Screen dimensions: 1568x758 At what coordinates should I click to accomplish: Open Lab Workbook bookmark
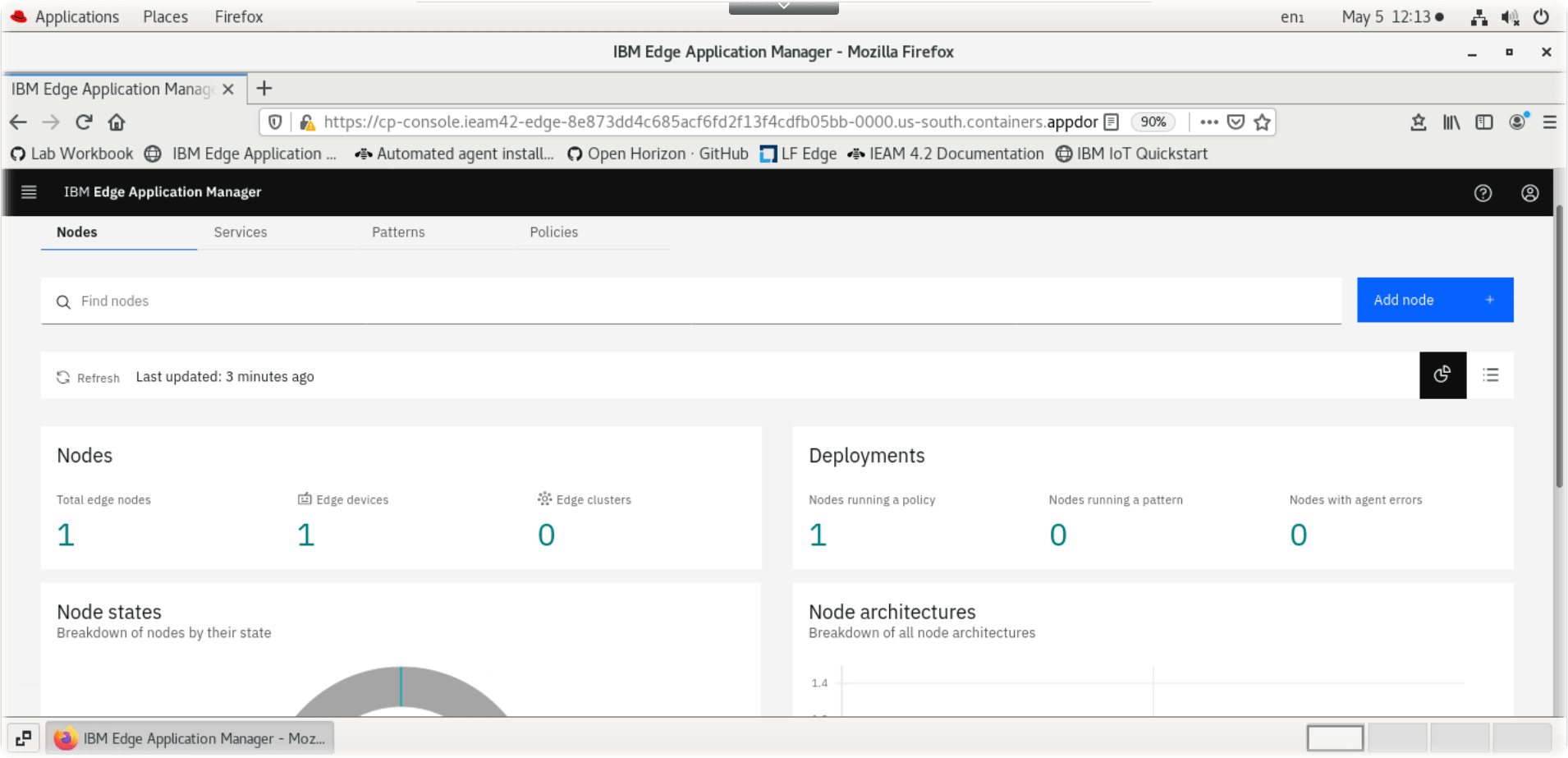tap(71, 154)
